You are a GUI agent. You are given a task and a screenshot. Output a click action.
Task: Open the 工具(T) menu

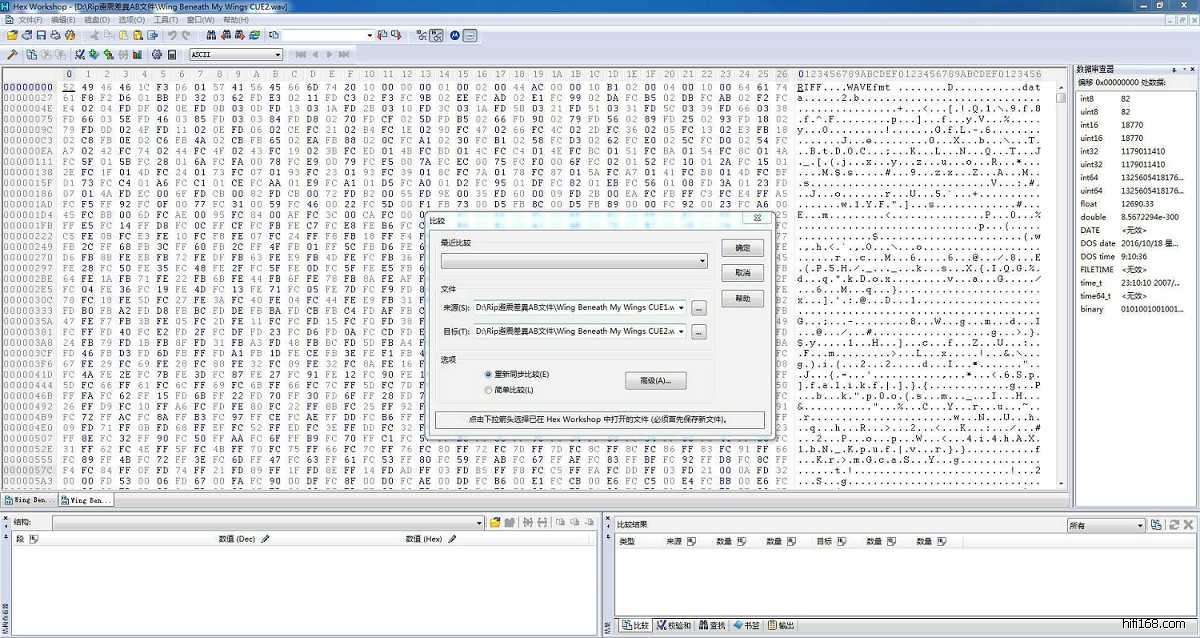tap(166, 19)
